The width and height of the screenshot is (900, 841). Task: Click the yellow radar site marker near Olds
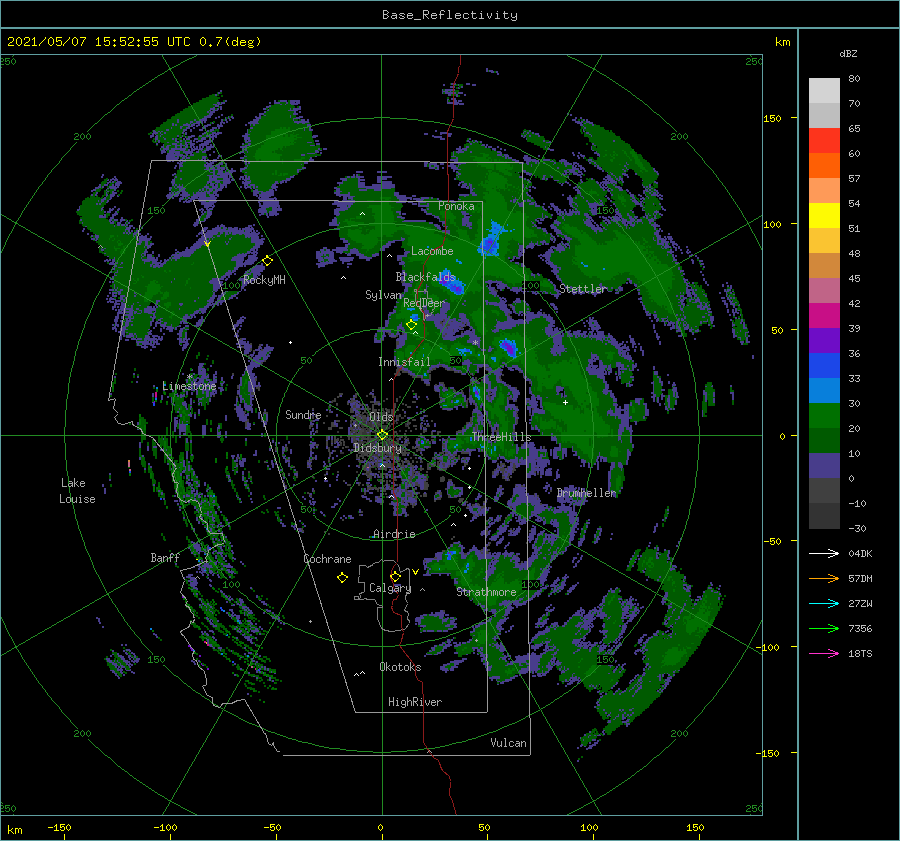click(382, 435)
